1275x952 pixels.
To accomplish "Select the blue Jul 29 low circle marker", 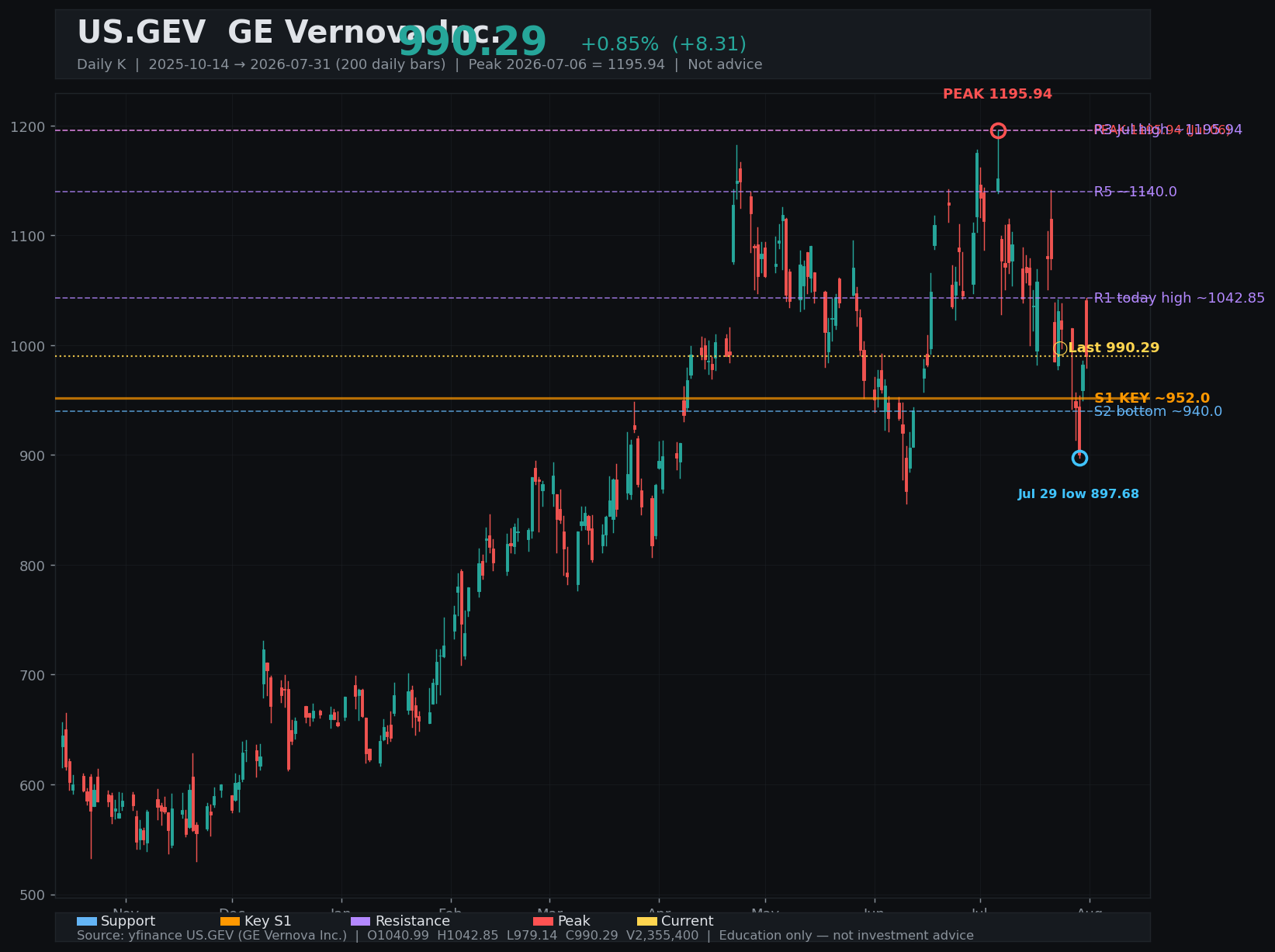I will pos(1079,458).
